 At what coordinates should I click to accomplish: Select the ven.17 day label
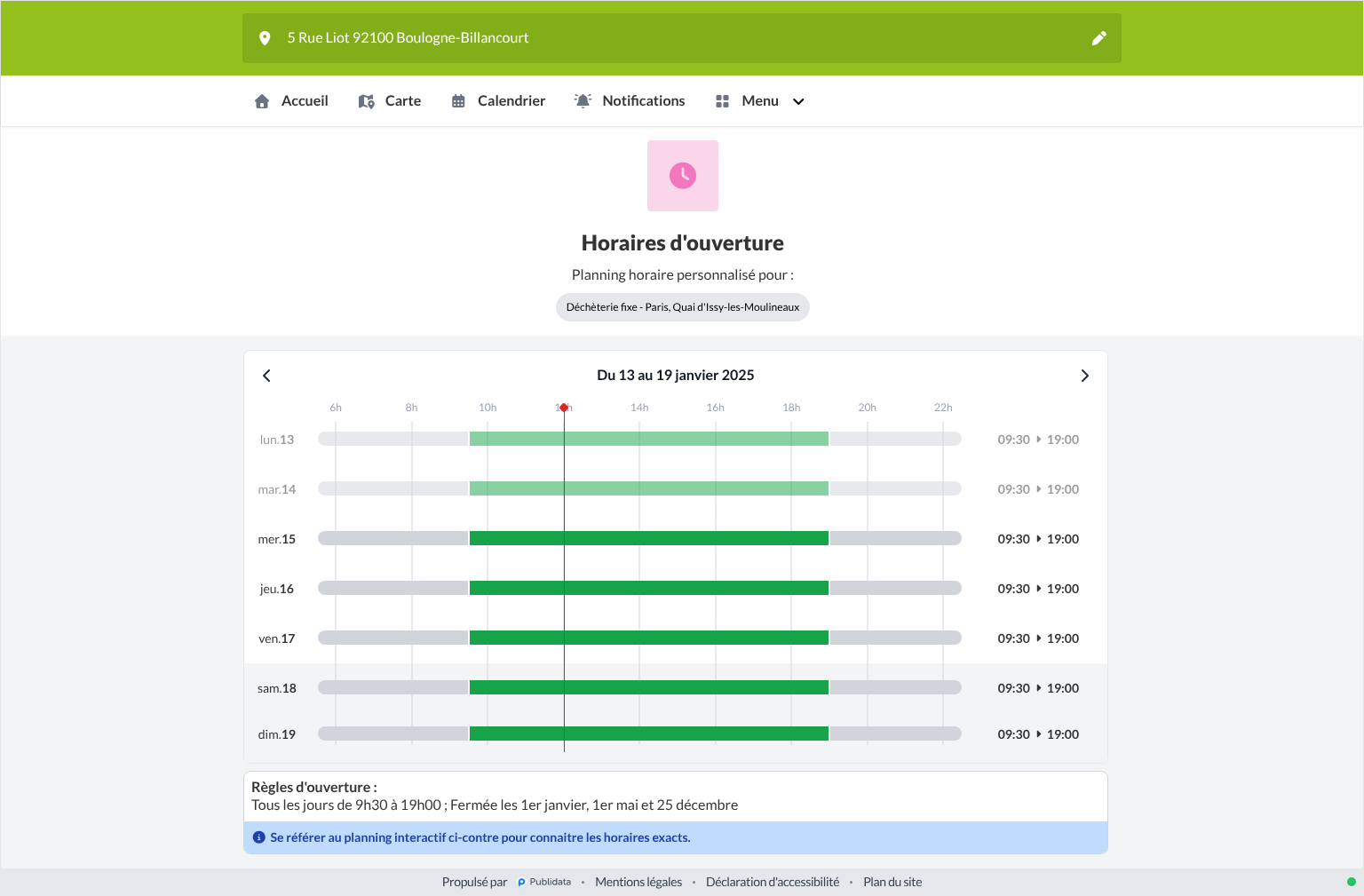277,638
